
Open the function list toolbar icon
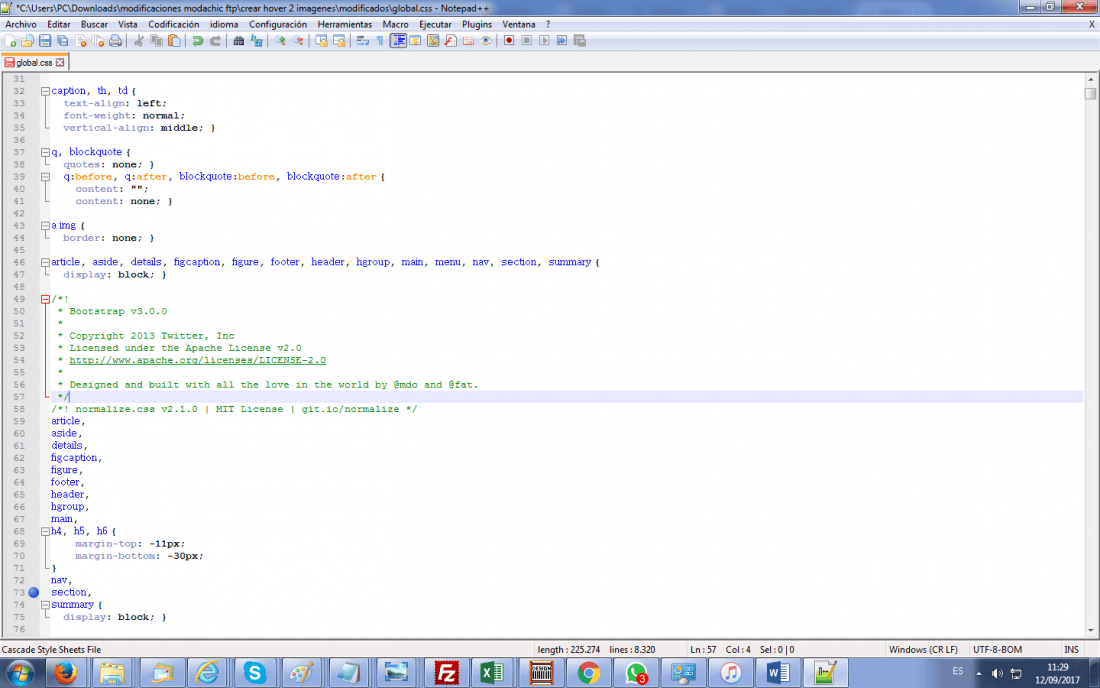click(x=450, y=41)
